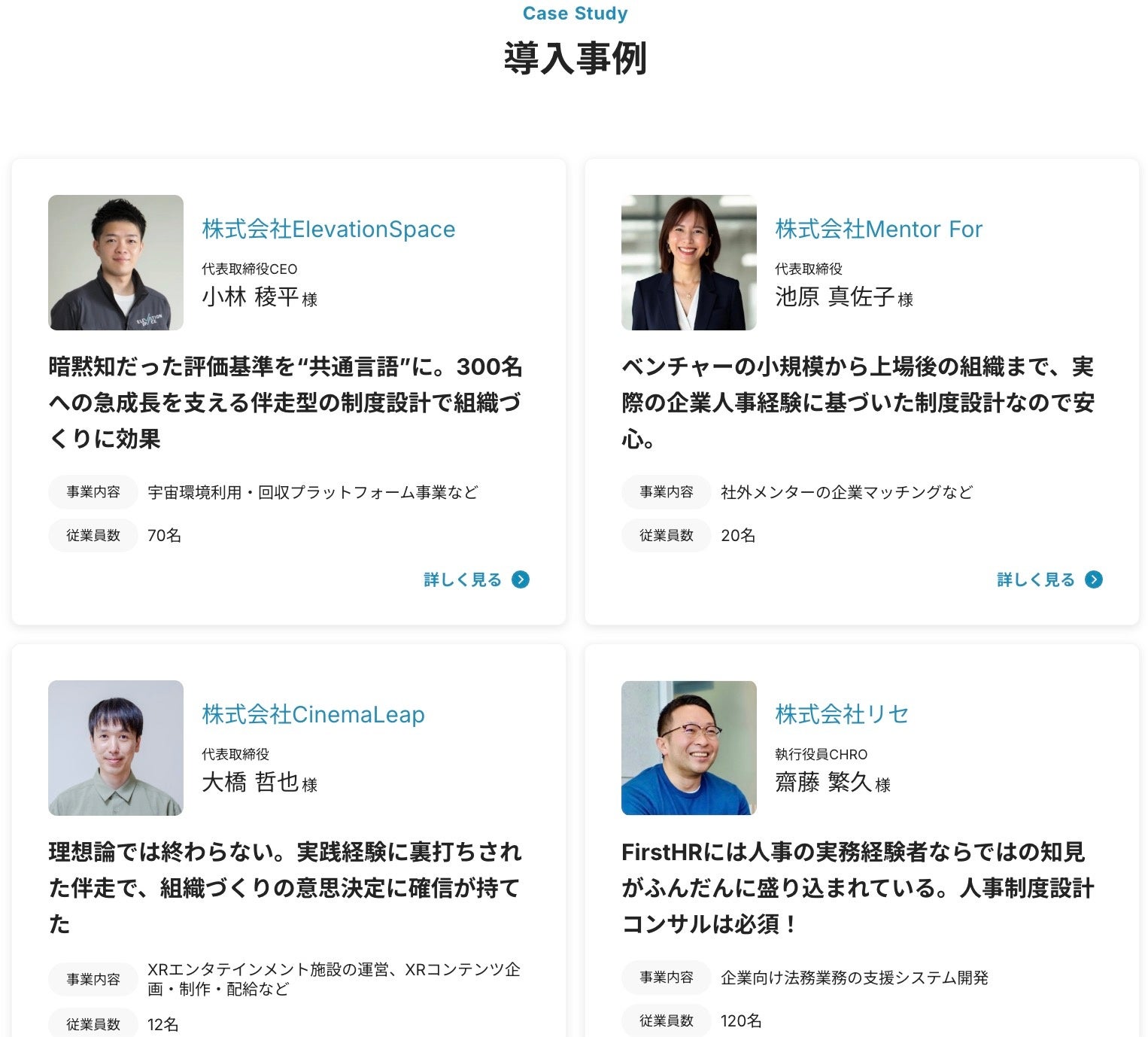Click the 導入事例 section heading
This screenshot has height=1037, width=1148.
coord(576,58)
